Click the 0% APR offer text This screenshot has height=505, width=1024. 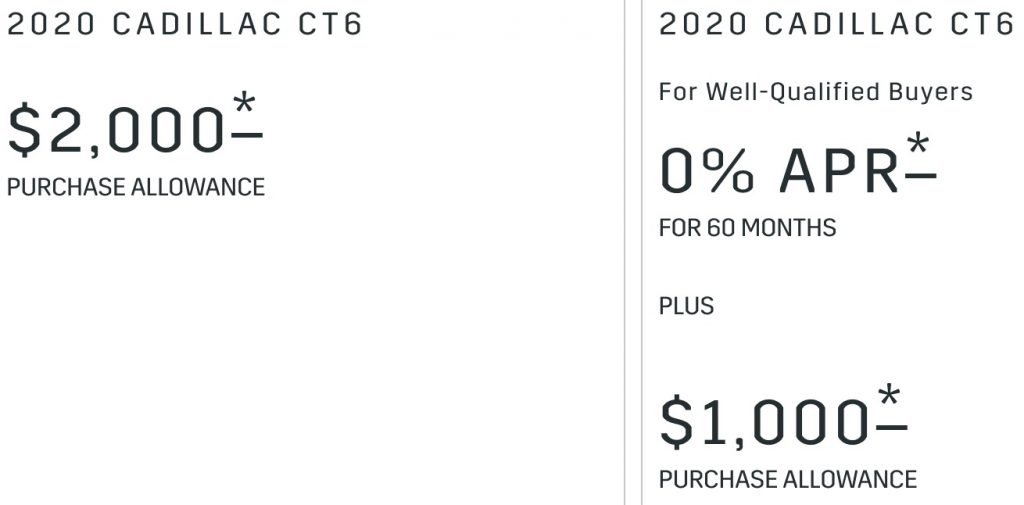(x=779, y=171)
